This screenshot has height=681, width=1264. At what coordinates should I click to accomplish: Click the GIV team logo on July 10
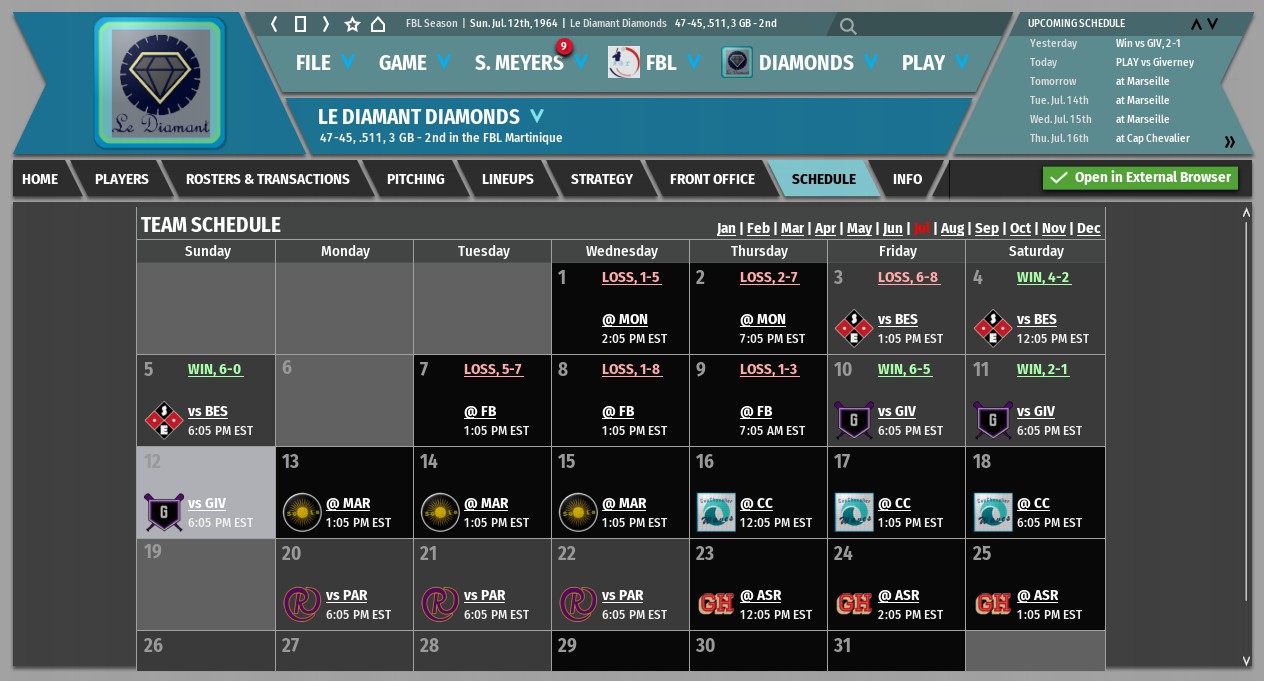click(854, 420)
